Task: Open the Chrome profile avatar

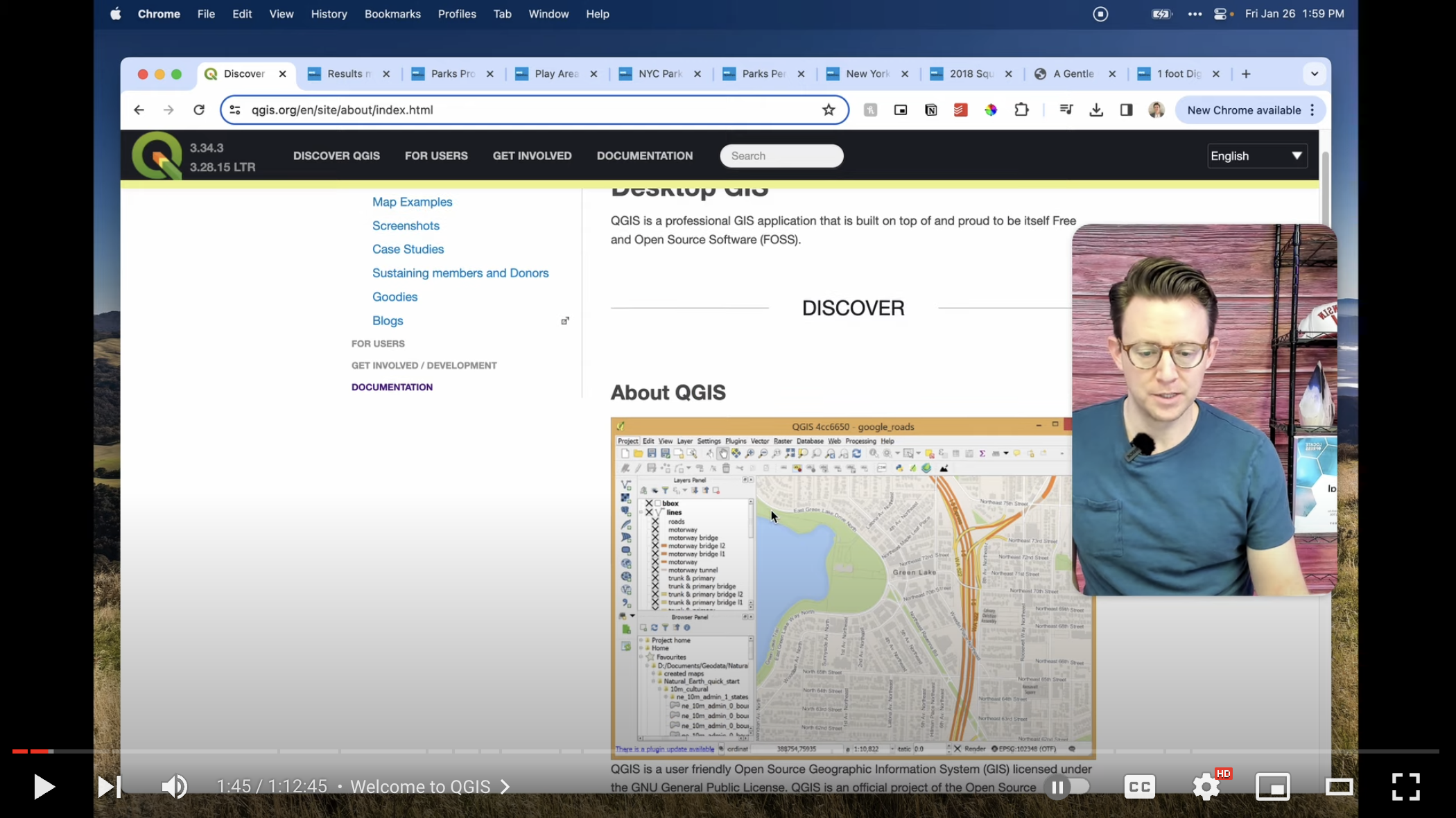Action: pos(1156,110)
